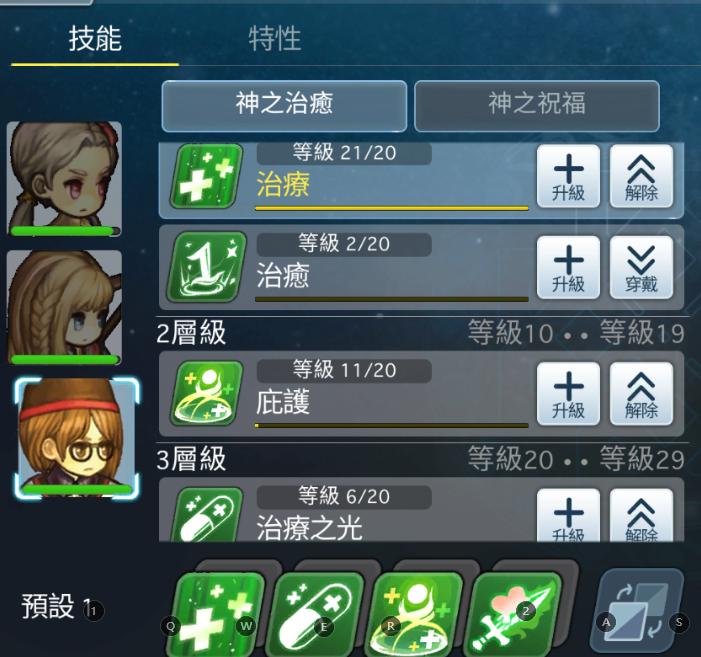Select the 神之治癒 skill category

(x=284, y=106)
